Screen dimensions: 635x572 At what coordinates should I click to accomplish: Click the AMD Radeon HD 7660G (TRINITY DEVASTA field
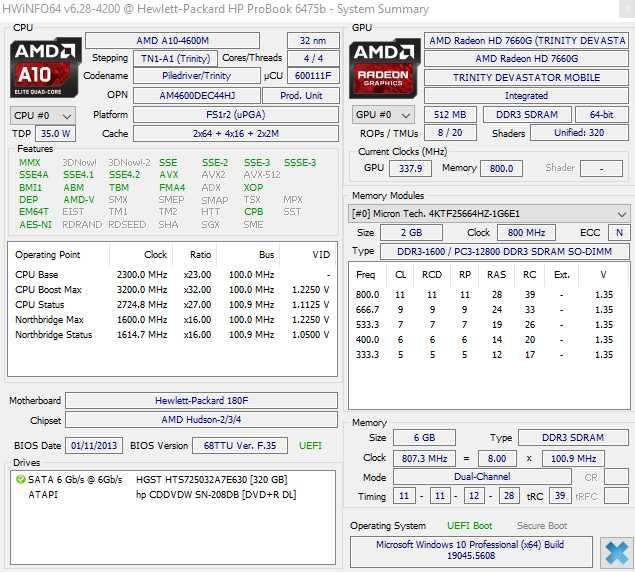526,41
